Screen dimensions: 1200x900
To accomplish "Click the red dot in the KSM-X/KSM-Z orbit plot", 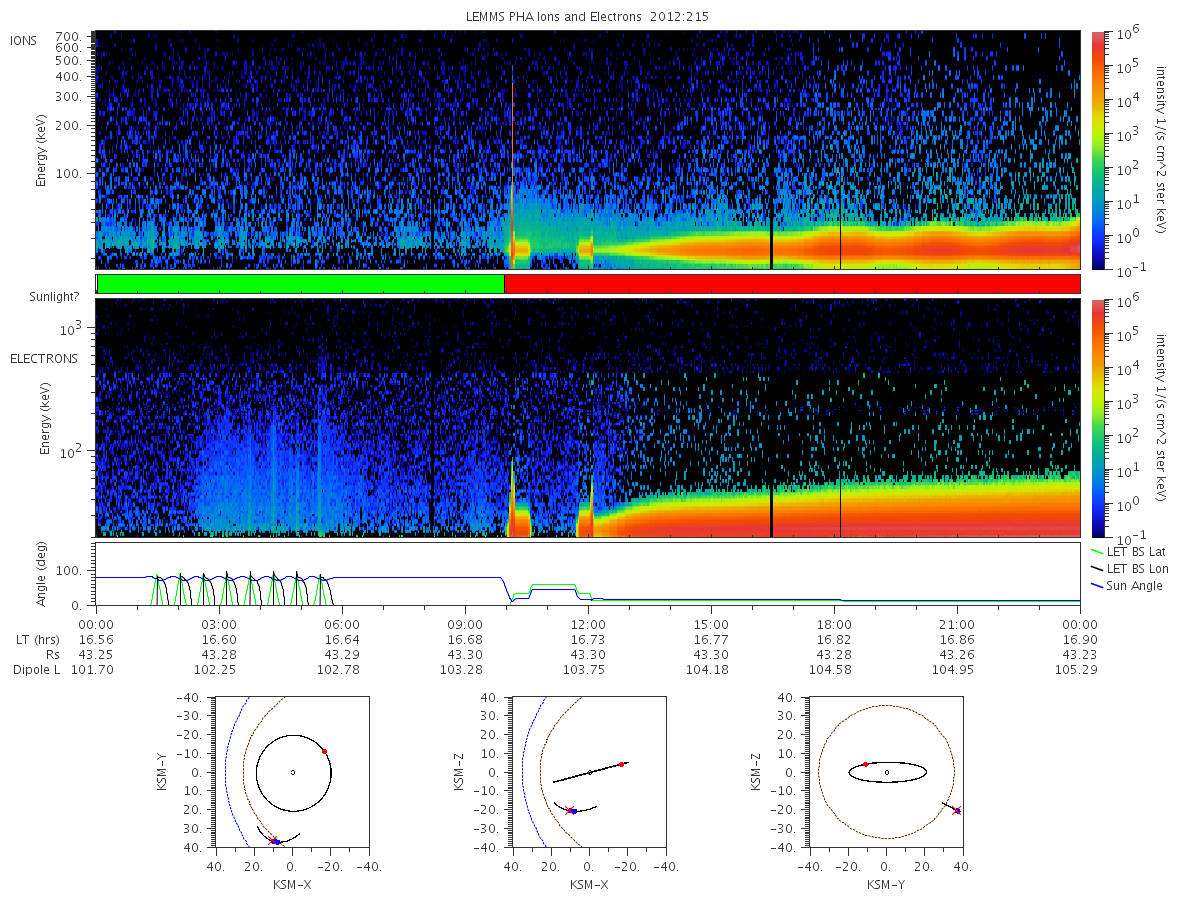I will point(621,764).
